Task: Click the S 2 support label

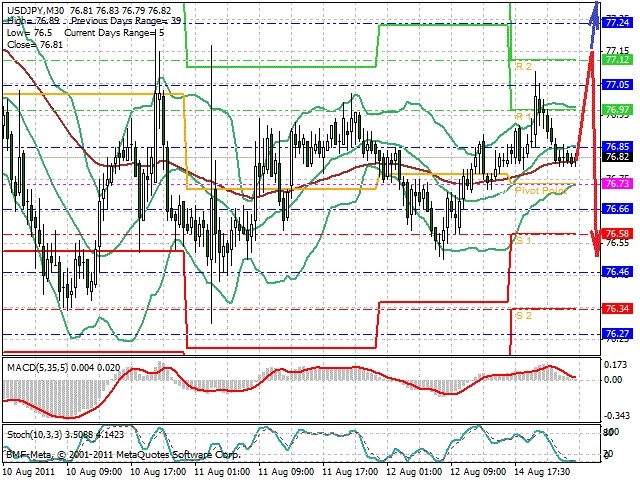Action: coord(524,316)
